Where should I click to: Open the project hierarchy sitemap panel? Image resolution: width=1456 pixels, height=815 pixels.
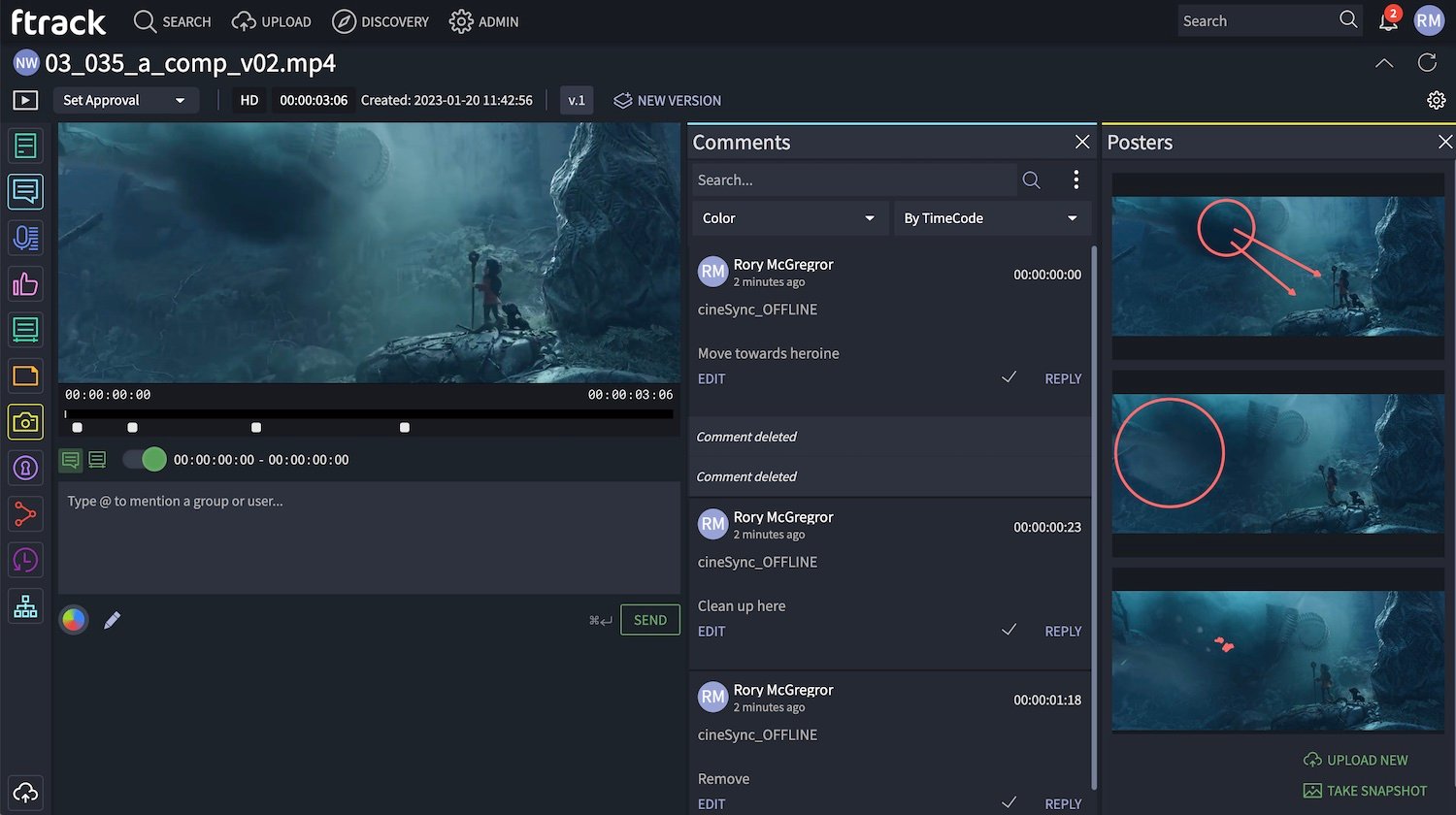click(x=25, y=605)
